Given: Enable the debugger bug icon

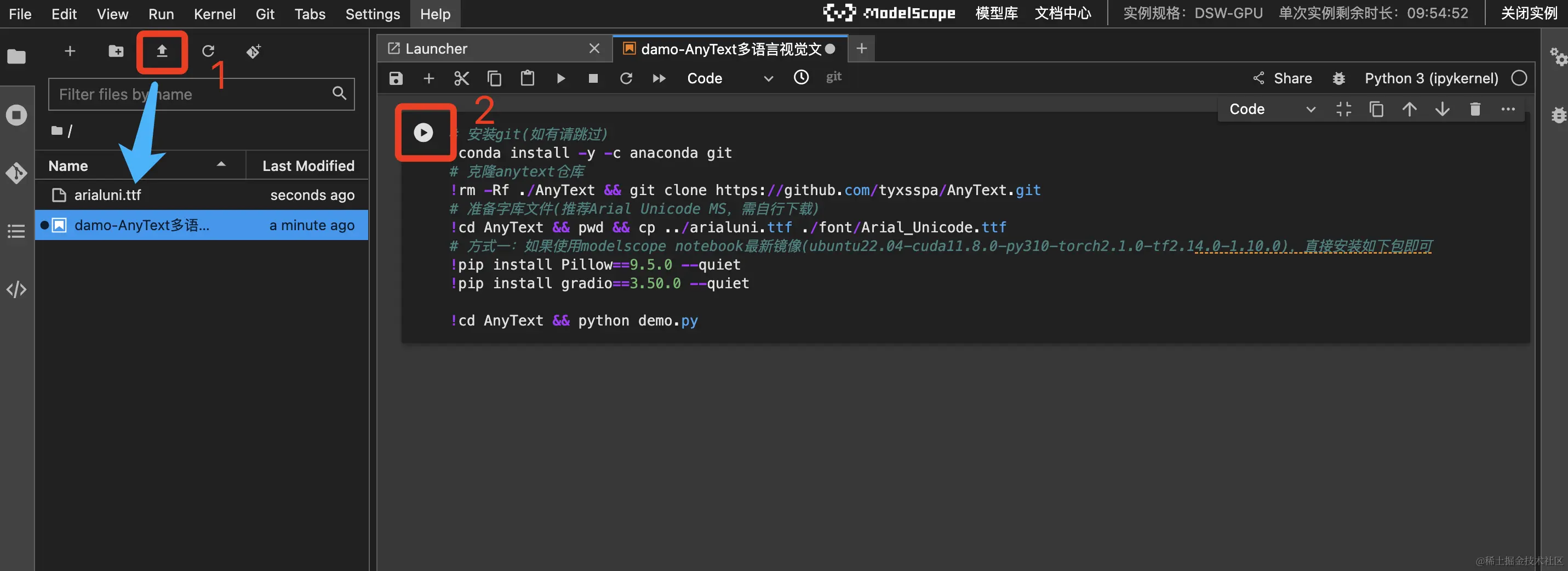Looking at the screenshot, I should pos(1339,78).
